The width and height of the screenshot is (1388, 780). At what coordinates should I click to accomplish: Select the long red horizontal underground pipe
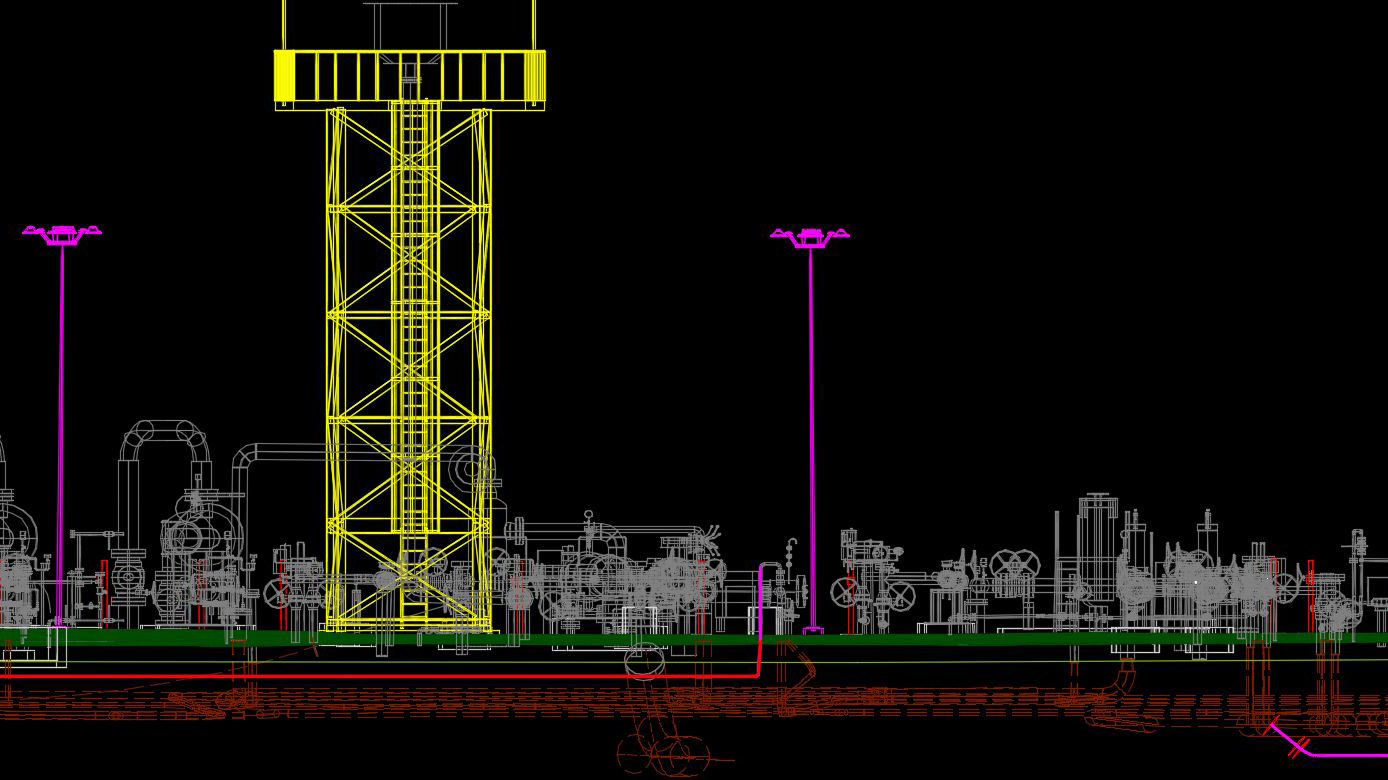(x=380, y=676)
